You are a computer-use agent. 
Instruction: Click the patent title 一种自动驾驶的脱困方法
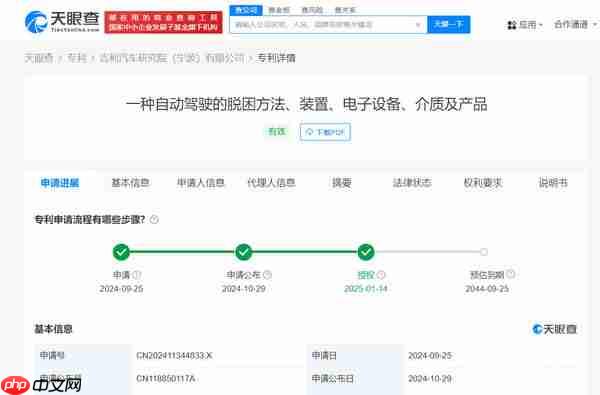click(306, 104)
